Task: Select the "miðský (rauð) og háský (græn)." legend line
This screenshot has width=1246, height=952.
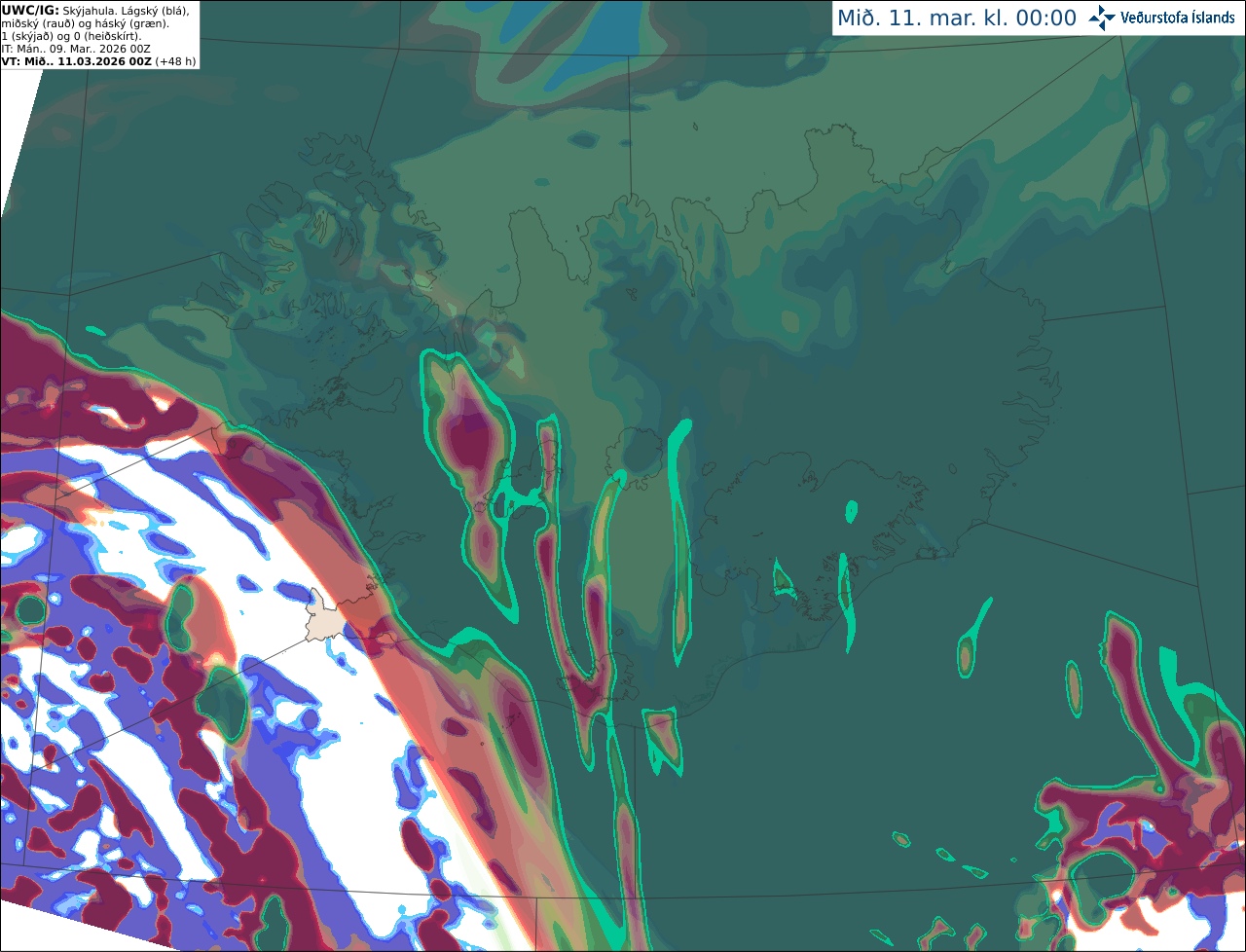Action: coord(86,23)
